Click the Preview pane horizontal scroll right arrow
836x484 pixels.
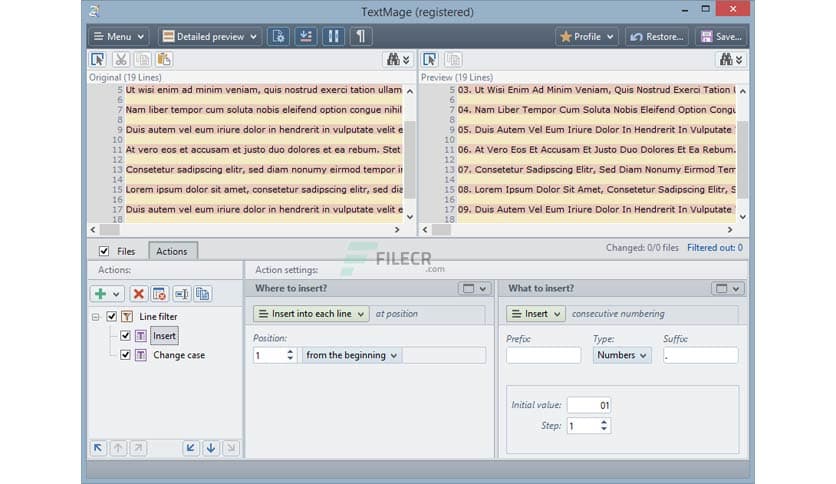[x=730, y=230]
